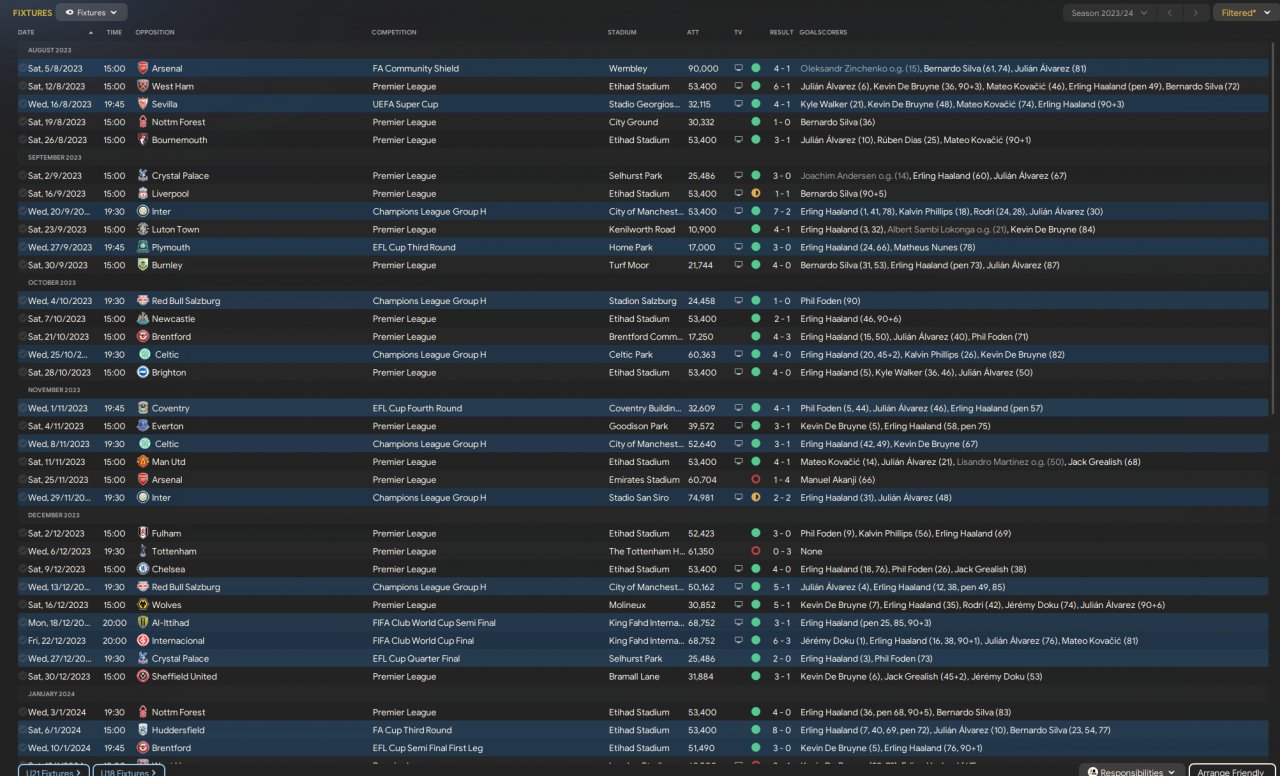Screen dimensions: 1280x776
Task: Sort by the TIME column header
Action: coord(114,32)
